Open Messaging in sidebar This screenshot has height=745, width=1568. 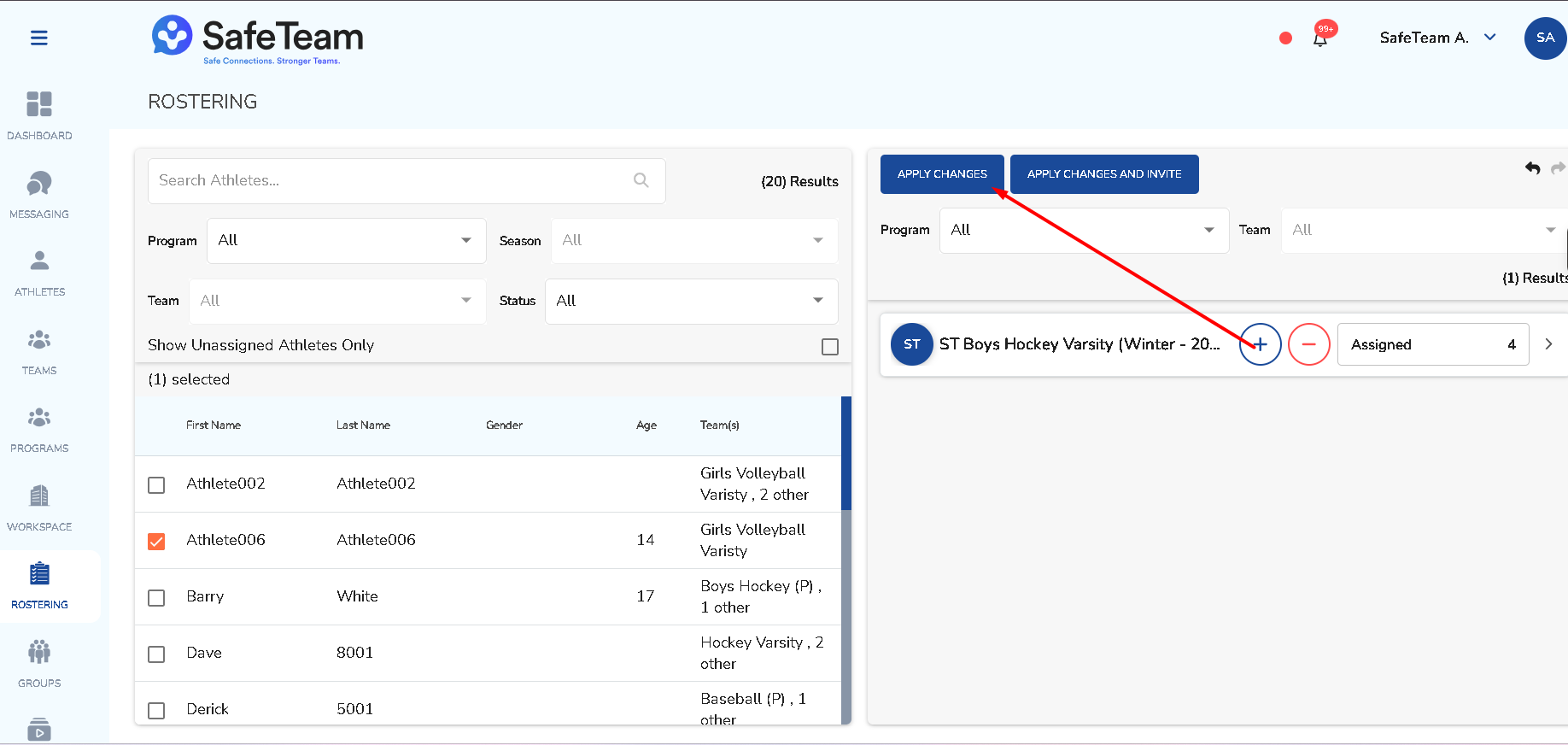click(39, 194)
